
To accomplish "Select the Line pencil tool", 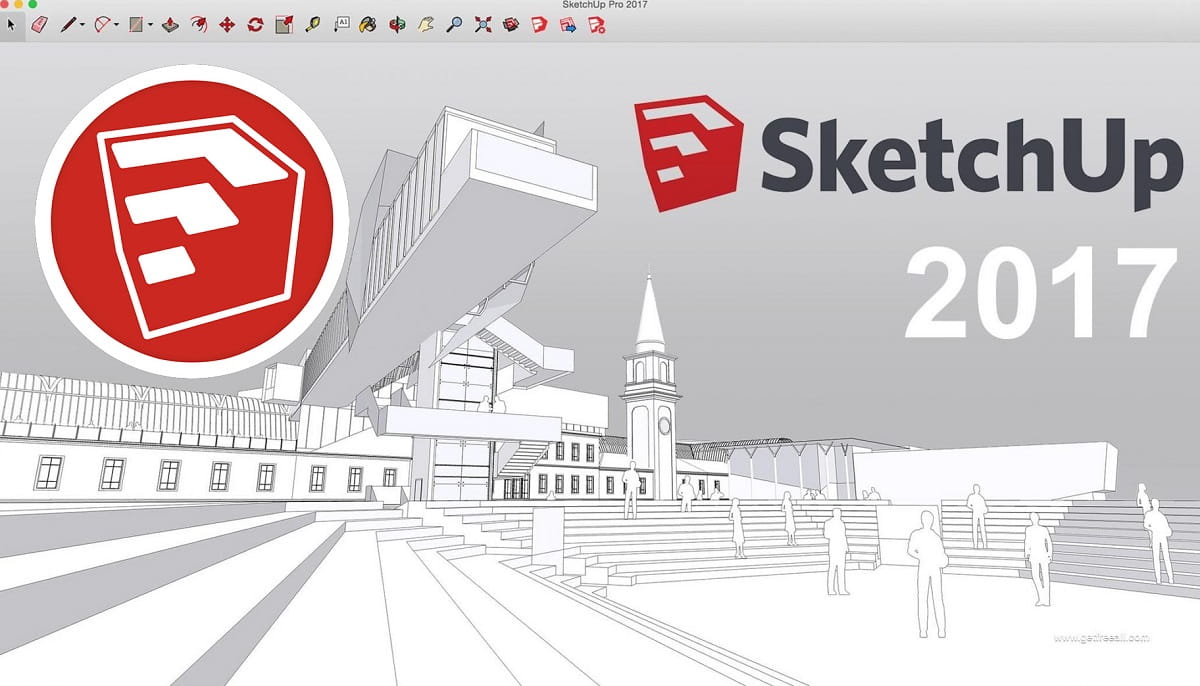I will 69,23.
